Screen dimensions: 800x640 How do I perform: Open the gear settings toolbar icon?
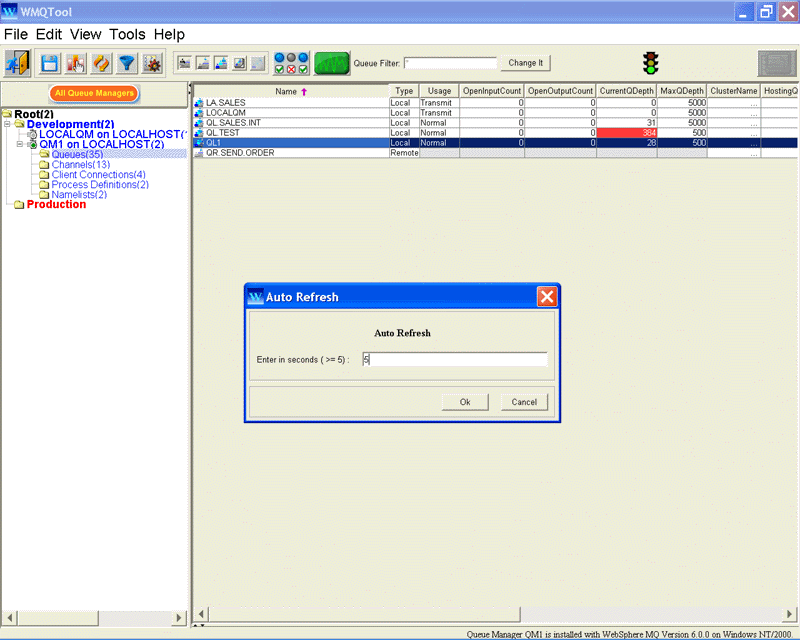[x=152, y=63]
